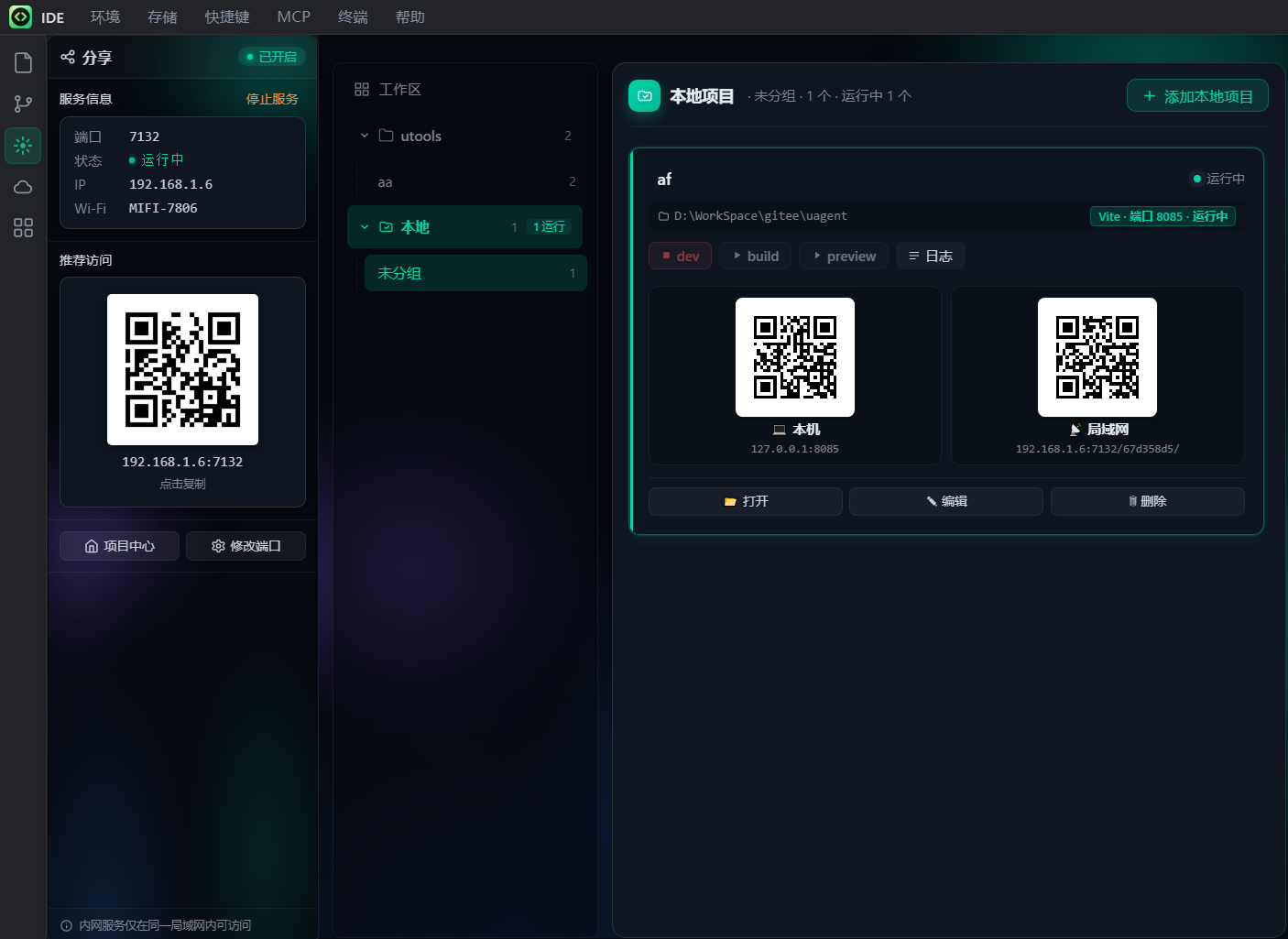Open 项目中心

[x=119, y=546]
